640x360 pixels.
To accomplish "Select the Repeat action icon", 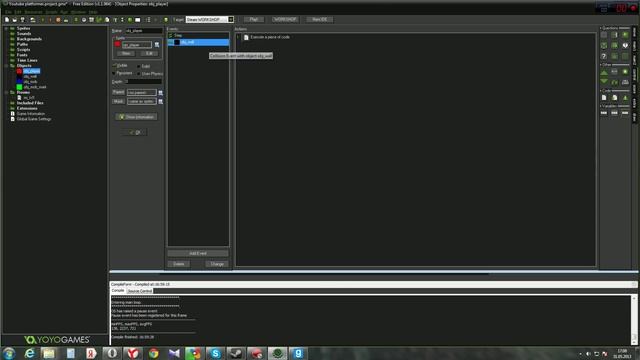I will point(615,82).
